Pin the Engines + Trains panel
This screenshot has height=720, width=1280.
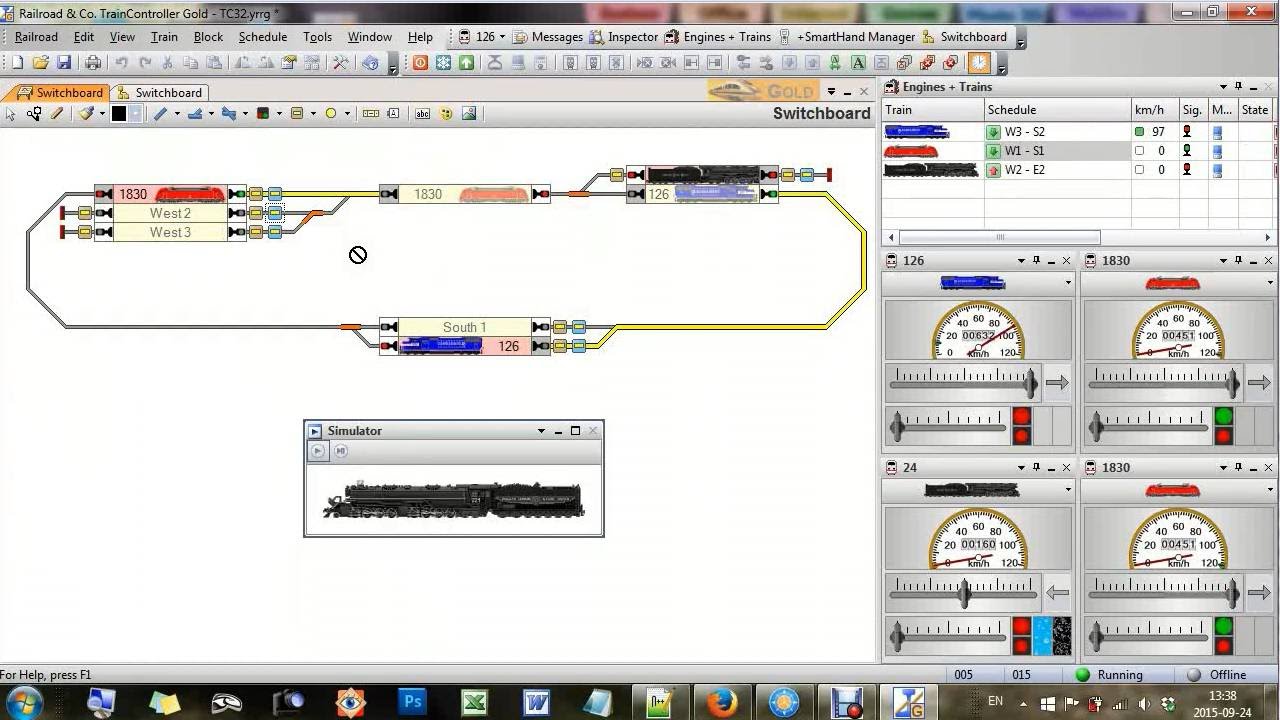1238,87
